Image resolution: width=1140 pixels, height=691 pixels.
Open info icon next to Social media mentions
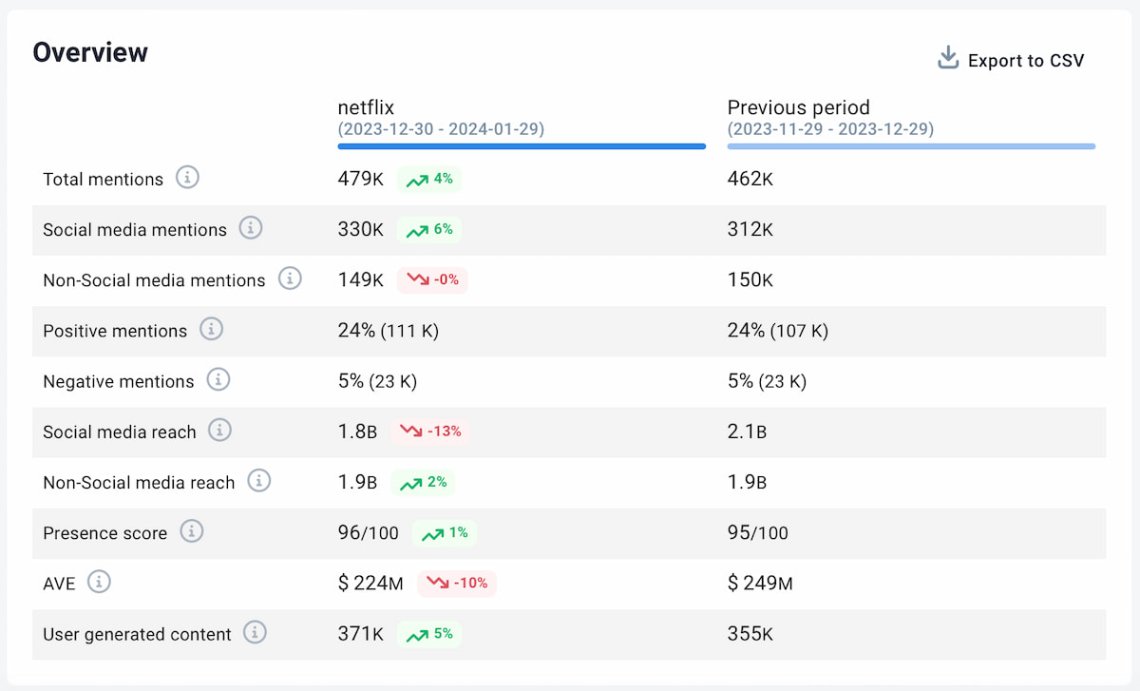(250, 228)
